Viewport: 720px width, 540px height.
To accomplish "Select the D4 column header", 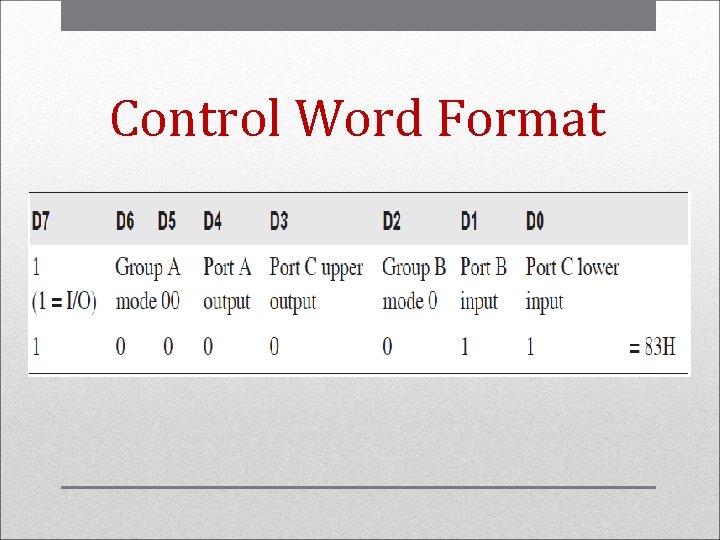I will (213, 221).
